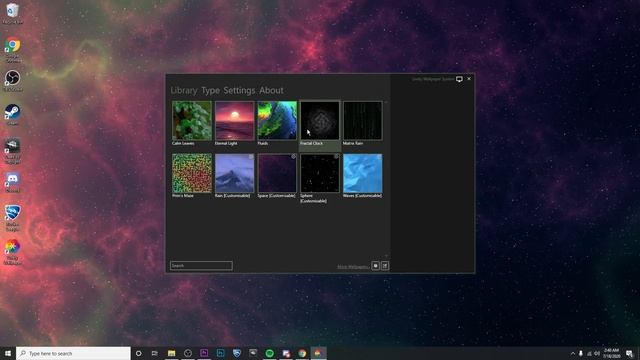This screenshot has height=360, width=640.
Task: Open Premiere Pro from the taskbar
Action: [204, 353]
